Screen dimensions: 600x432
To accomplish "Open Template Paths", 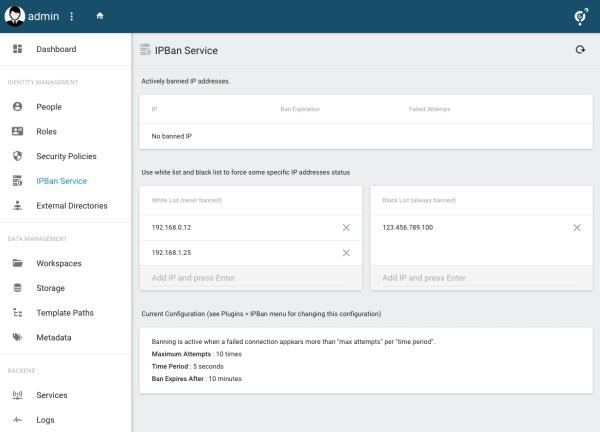I will [65, 313].
